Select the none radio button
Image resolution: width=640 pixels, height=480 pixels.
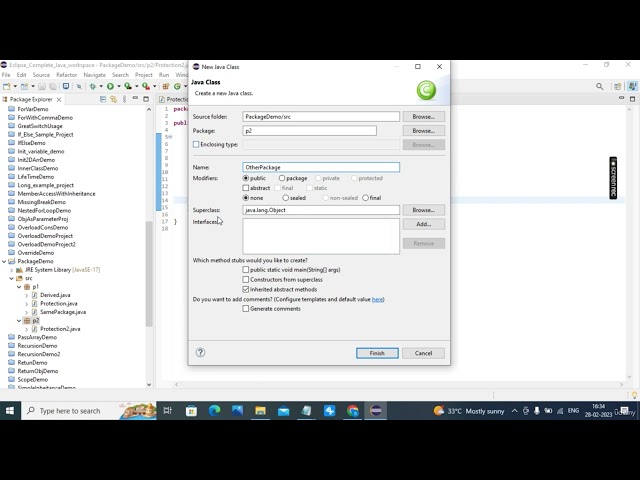click(246, 198)
